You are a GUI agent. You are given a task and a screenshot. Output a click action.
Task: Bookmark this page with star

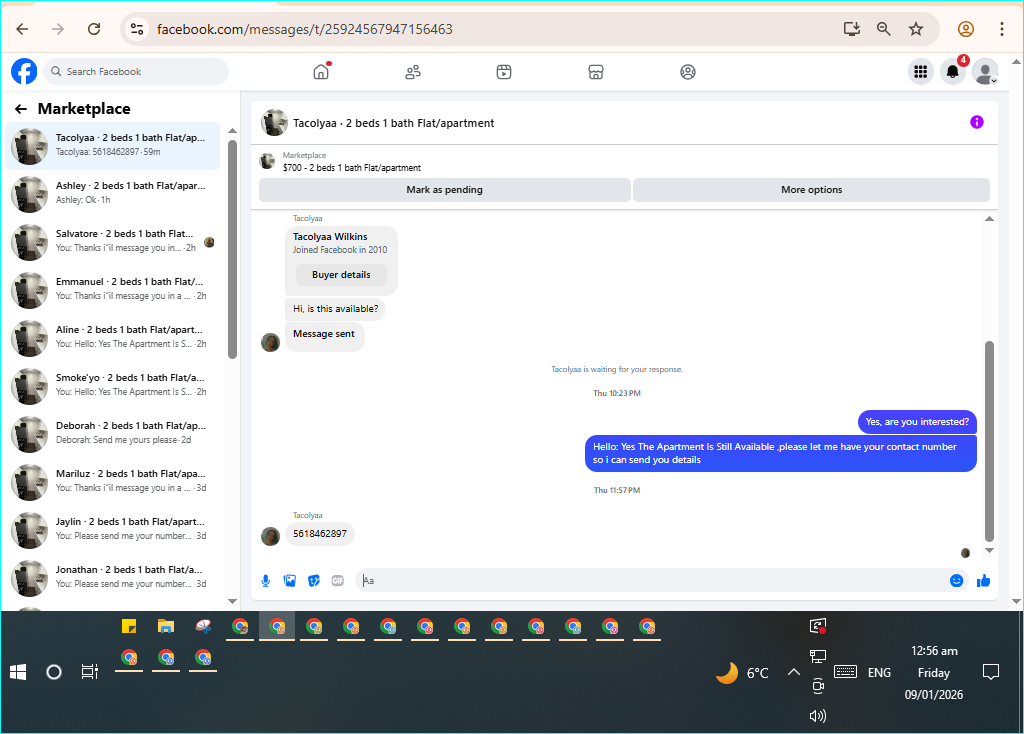[x=916, y=29]
